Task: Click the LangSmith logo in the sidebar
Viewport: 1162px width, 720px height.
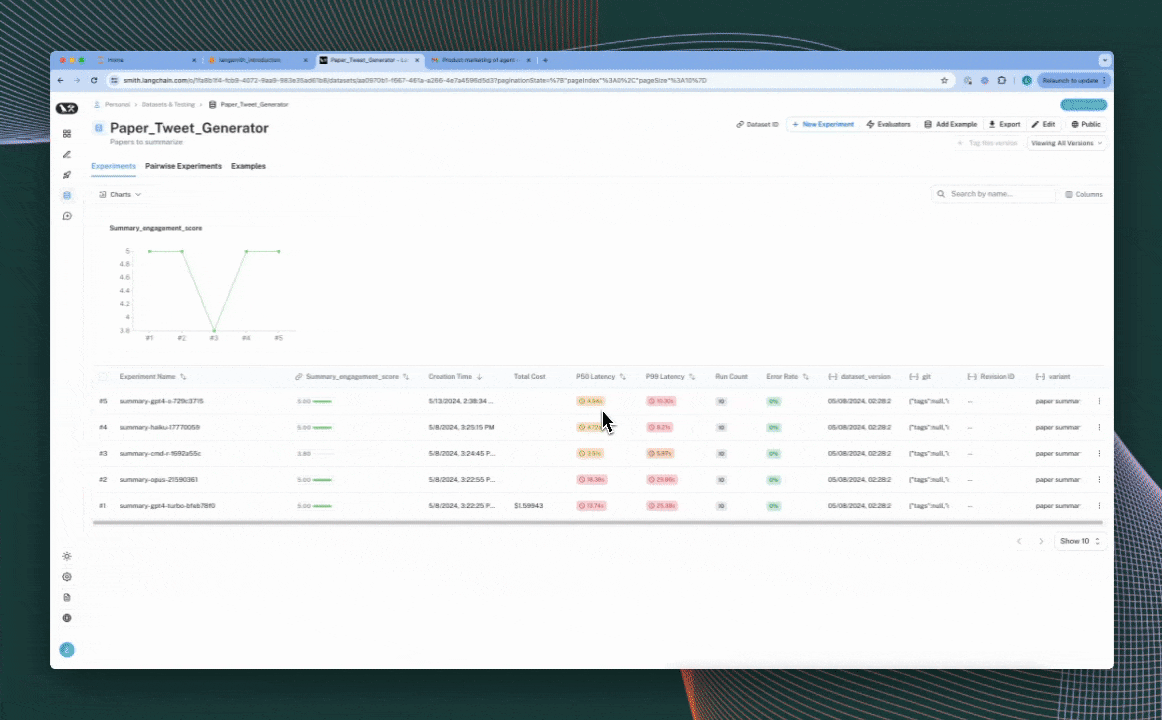Action: tap(67, 108)
